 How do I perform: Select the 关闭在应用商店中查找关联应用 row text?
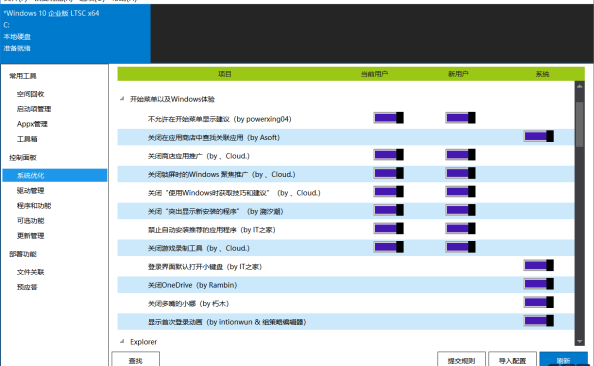(214, 138)
